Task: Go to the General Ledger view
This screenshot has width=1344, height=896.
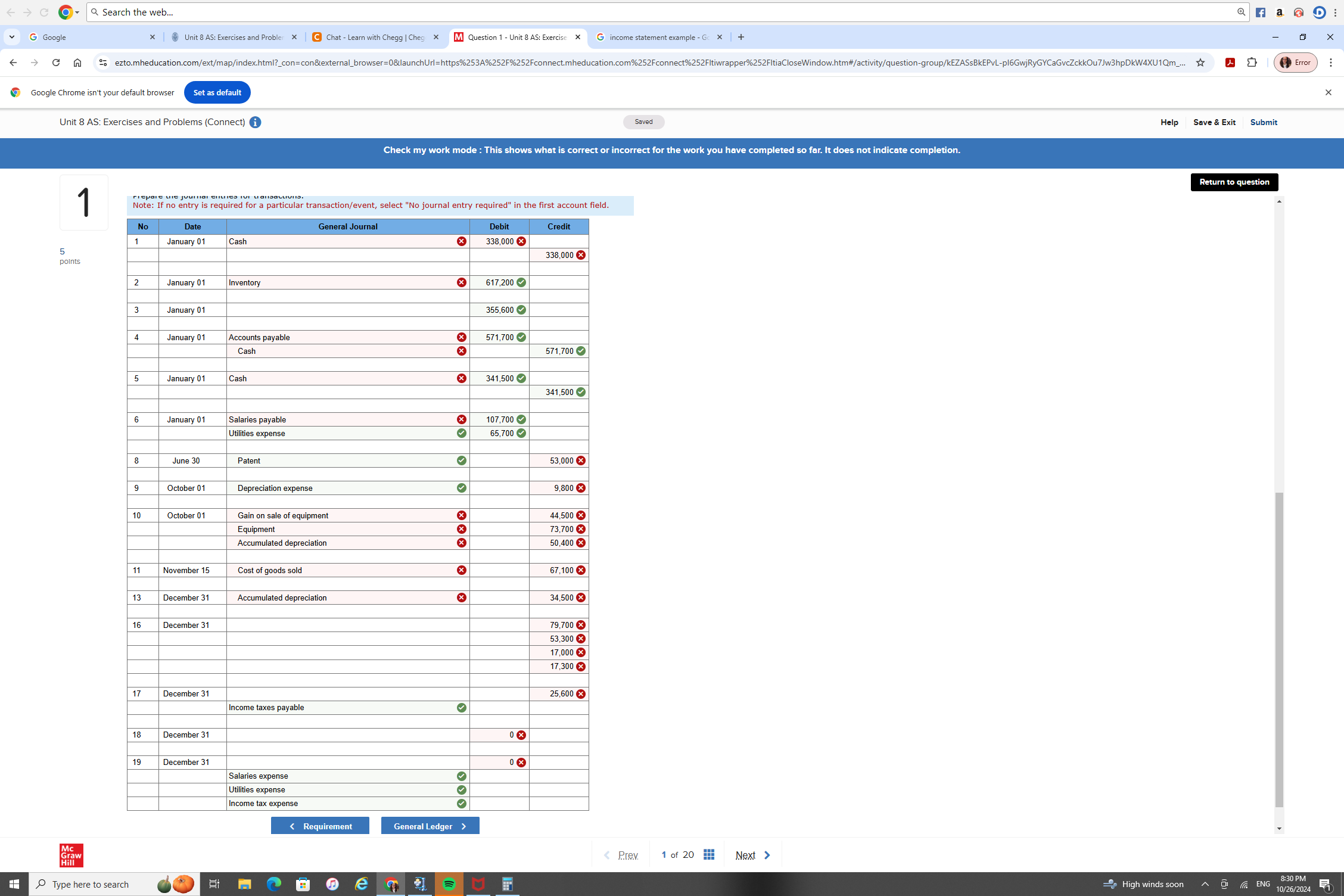Action: point(430,826)
